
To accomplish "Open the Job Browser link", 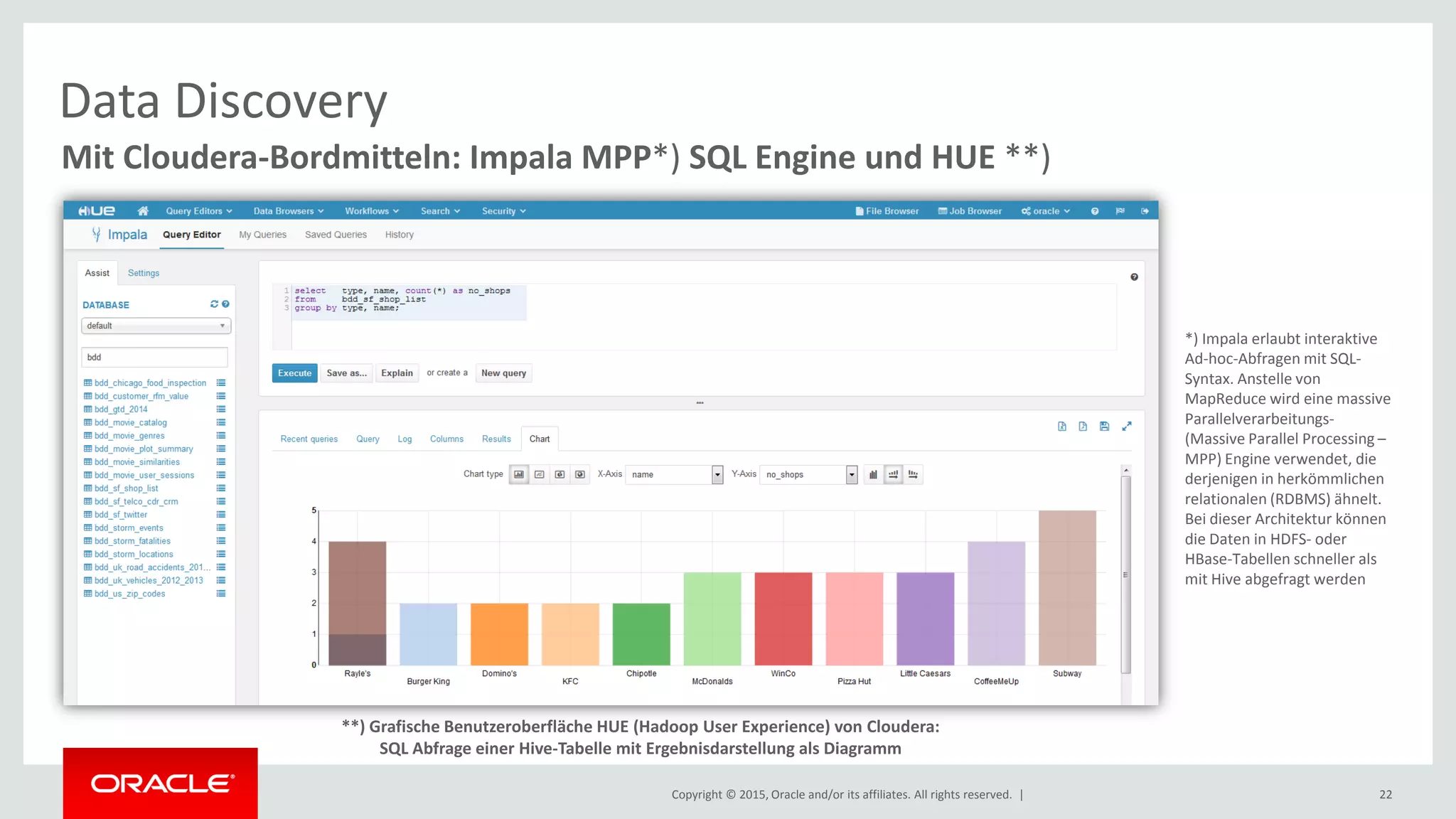I will [x=970, y=211].
